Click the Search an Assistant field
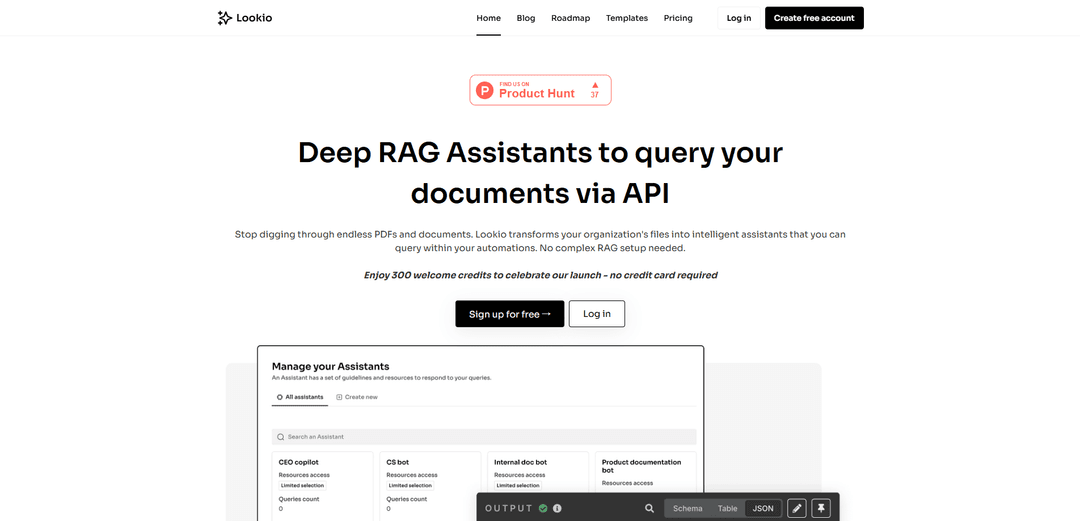 click(x=484, y=437)
